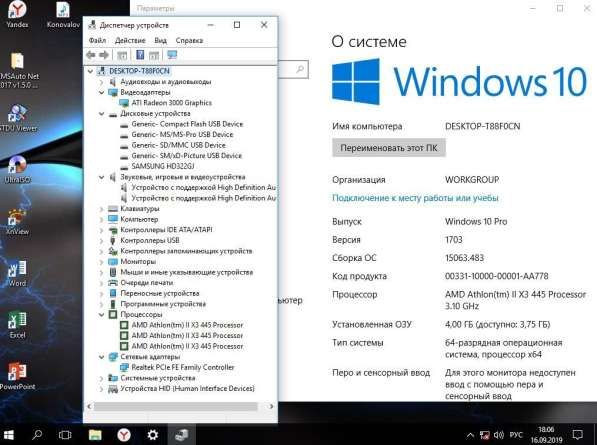Select SAMSUNG HD322GJ disk device

click(163, 166)
